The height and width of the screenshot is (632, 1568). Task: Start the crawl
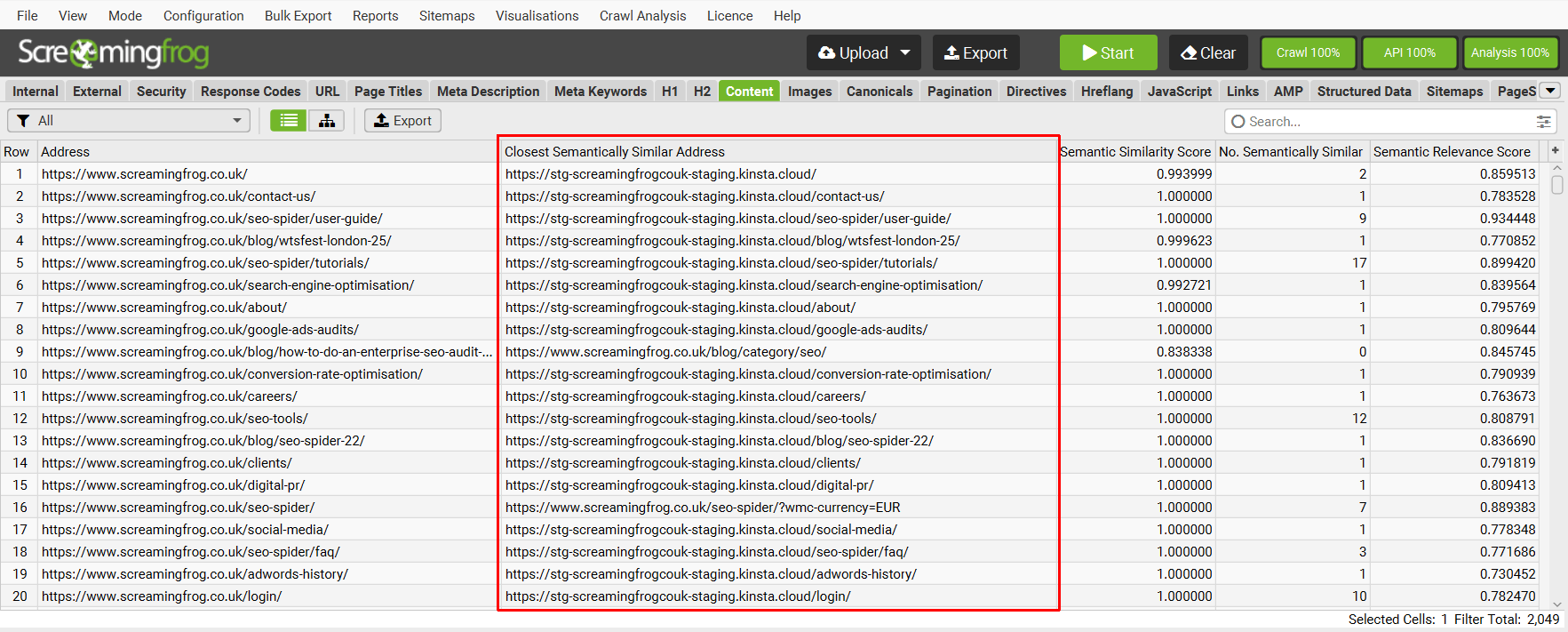1108,52
